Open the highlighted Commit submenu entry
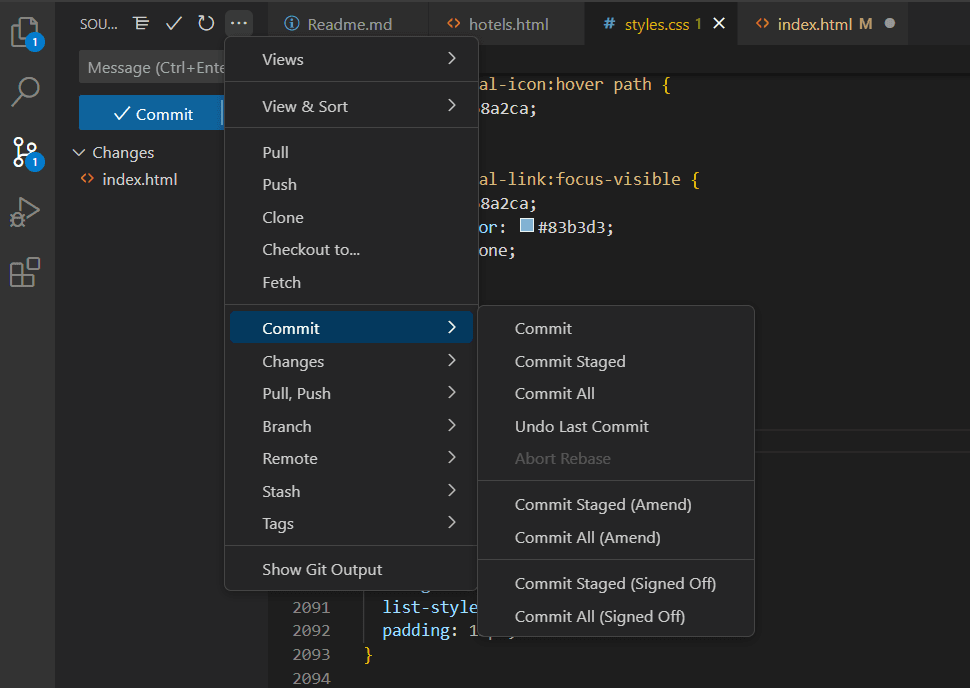The width and height of the screenshot is (970, 688). [351, 328]
